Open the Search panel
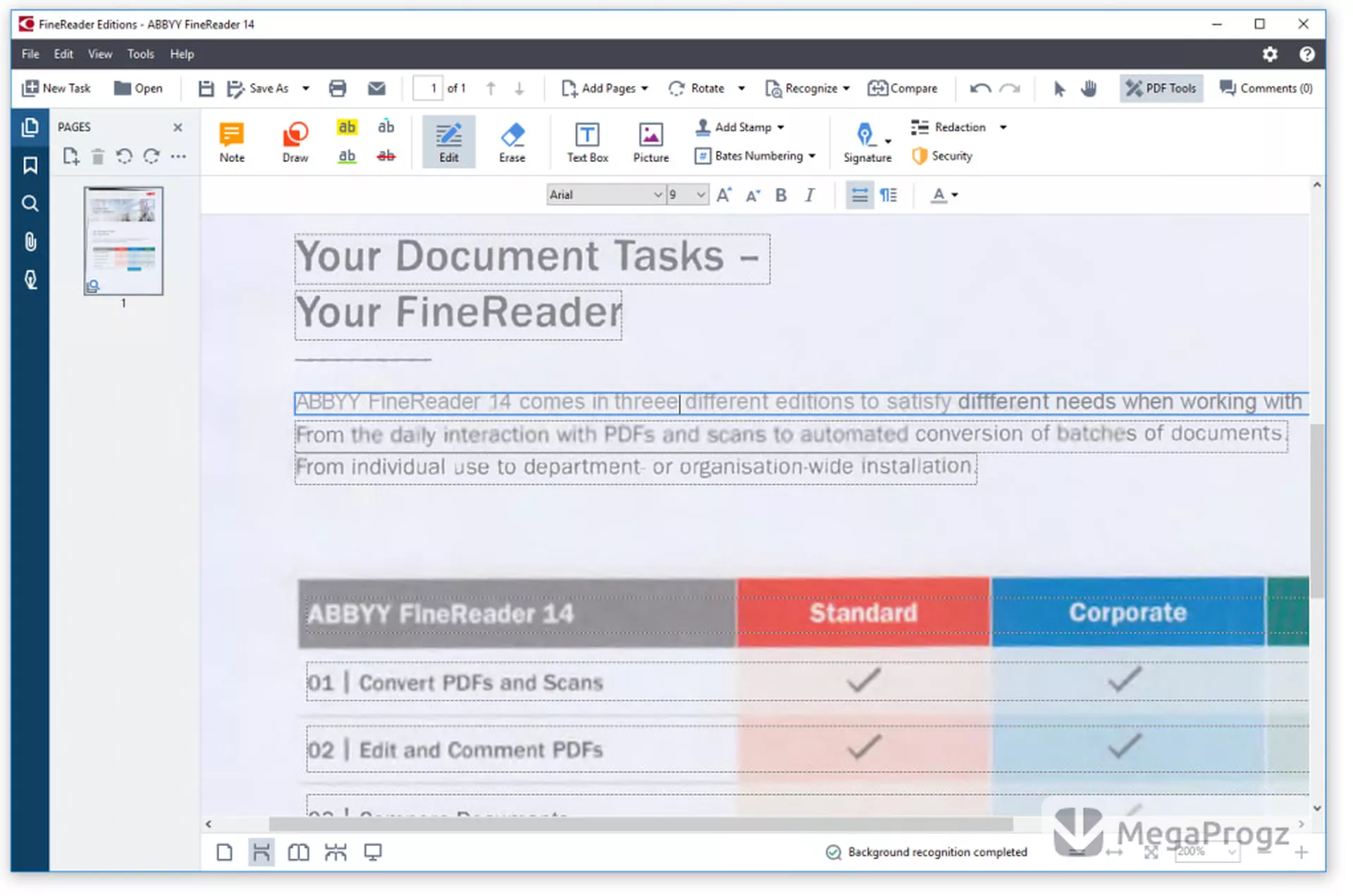This screenshot has width=1353, height=896. click(x=30, y=204)
